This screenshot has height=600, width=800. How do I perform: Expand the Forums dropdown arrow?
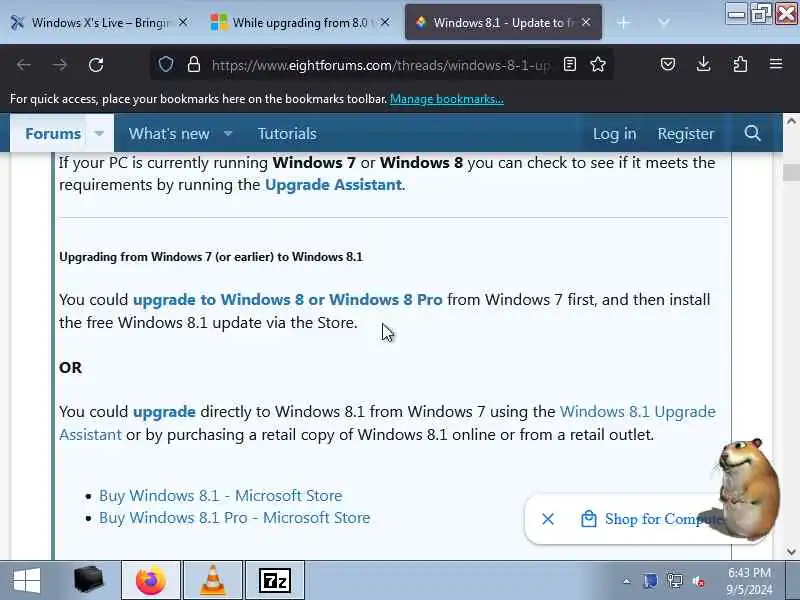pyautogui.click(x=99, y=134)
